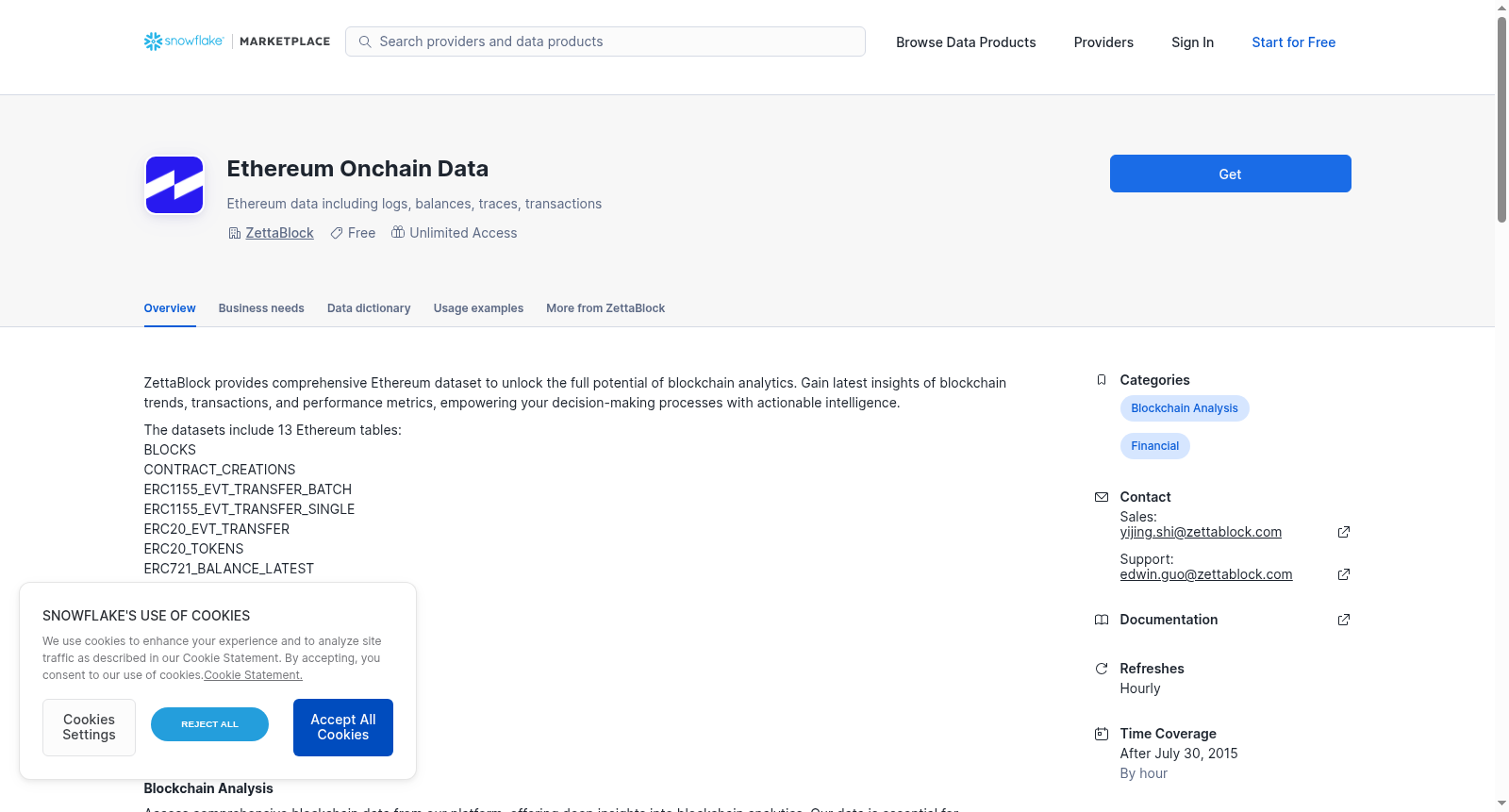The width and height of the screenshot is (1509, 812).
Task: Click the MARKETPLACE label in the header
Action: pyautogui.click(x=285, y=41)
